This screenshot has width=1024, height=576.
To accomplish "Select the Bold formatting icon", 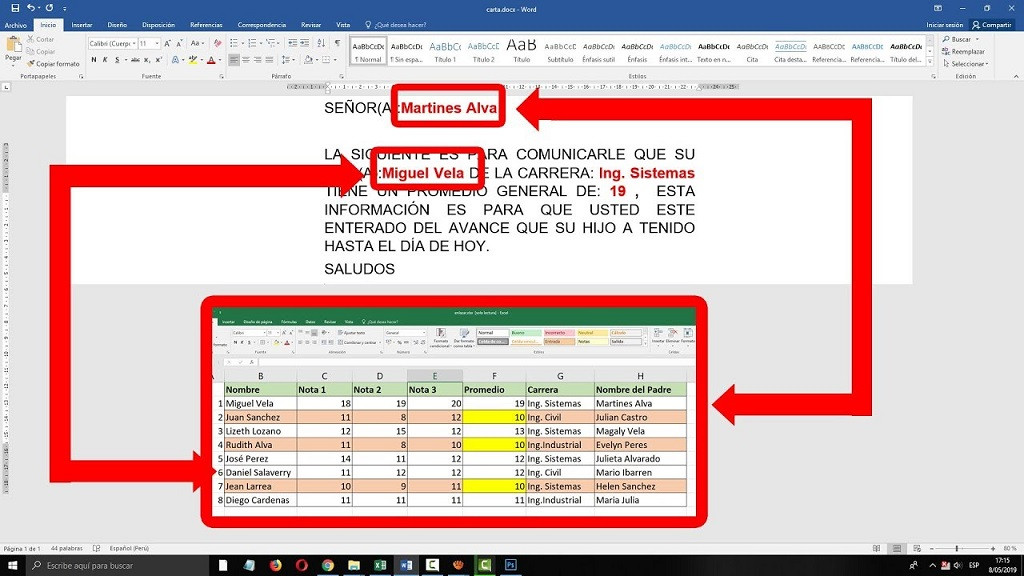I will tap(94, 60).
